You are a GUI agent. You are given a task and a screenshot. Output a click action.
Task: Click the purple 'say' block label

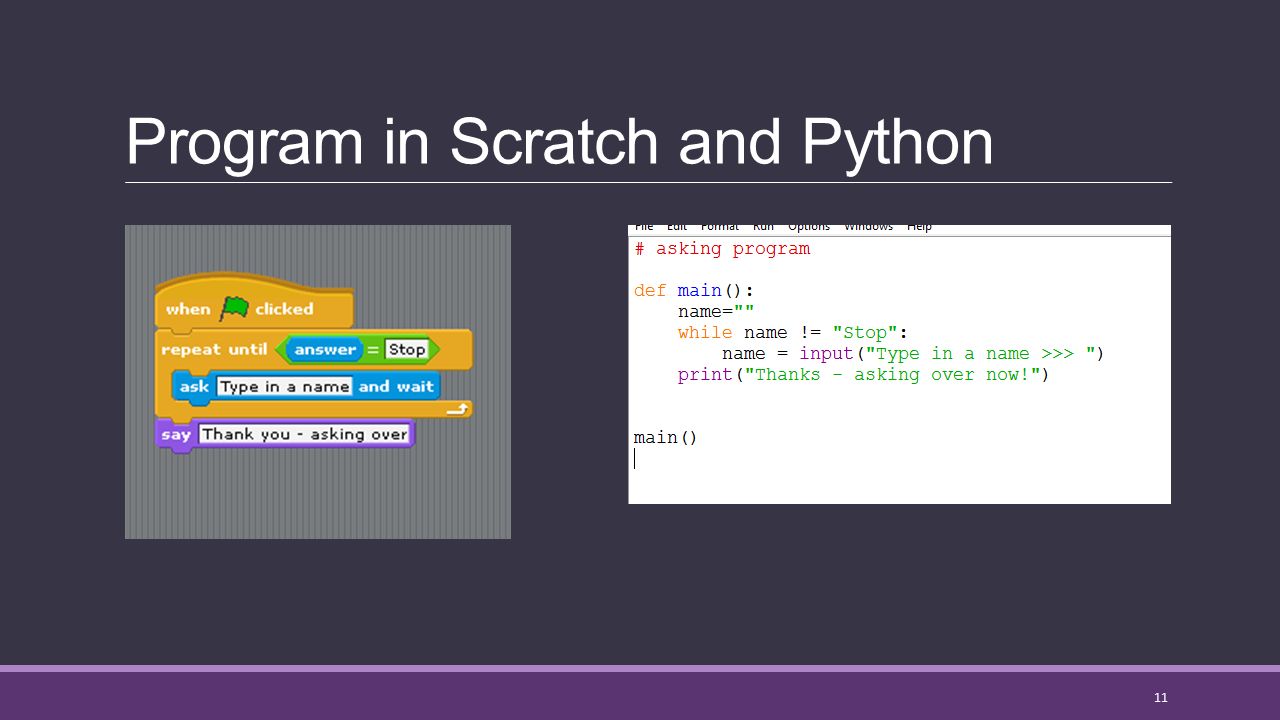(176, 434)
